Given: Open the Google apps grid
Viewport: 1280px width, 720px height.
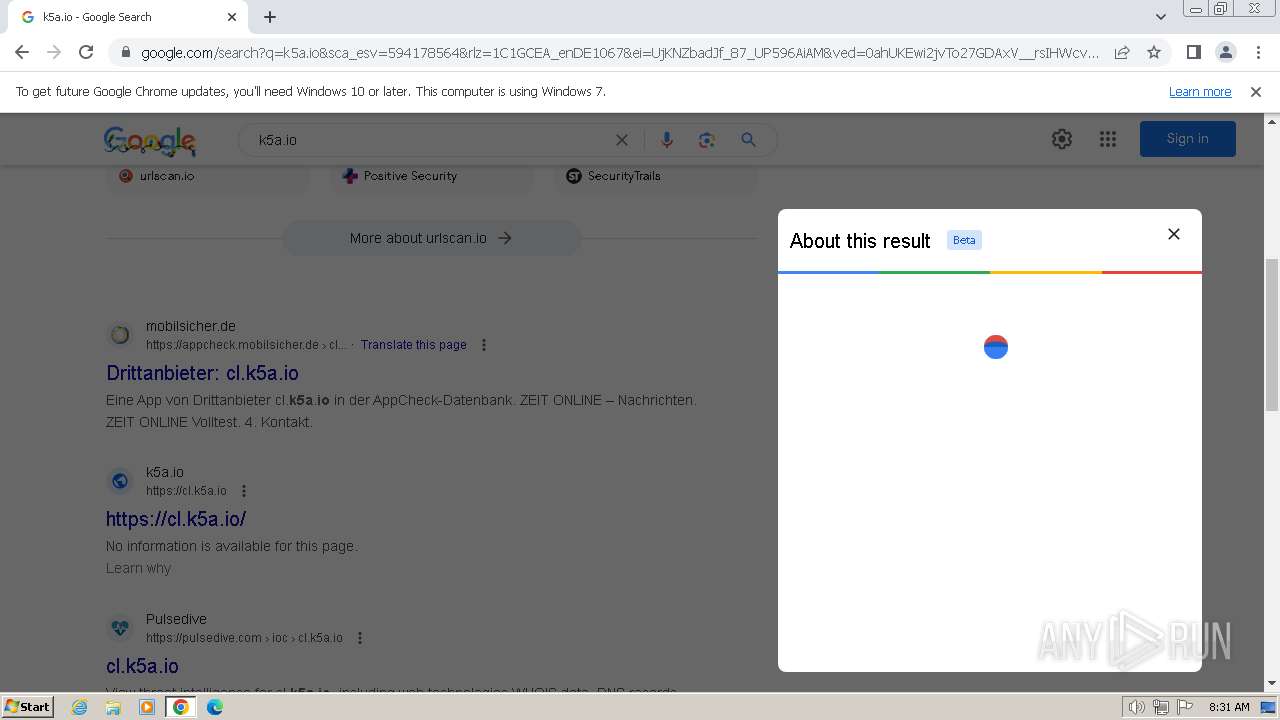Looking at the screenshot, I should [x=1108, y=139].
